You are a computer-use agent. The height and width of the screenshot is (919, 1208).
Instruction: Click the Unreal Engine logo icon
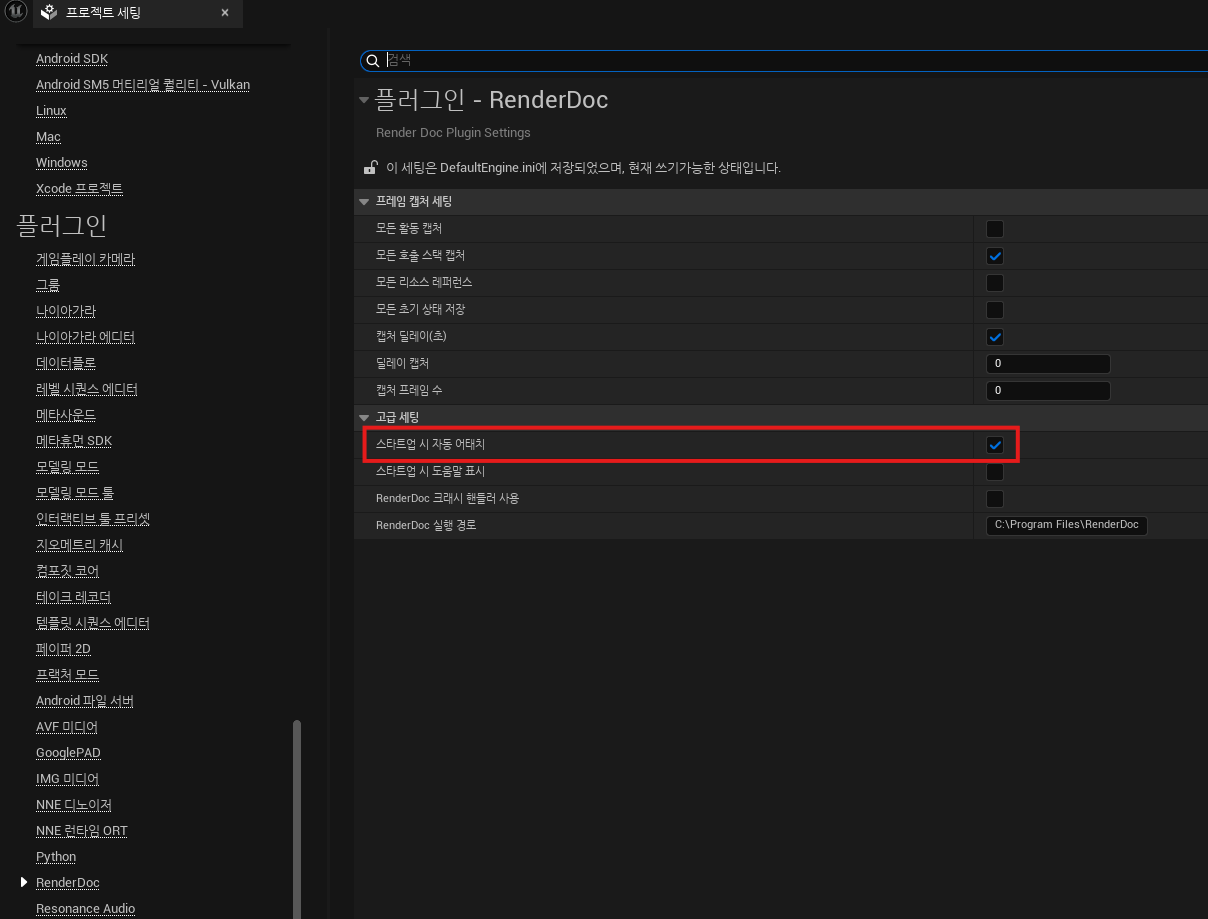click(15, 13)
